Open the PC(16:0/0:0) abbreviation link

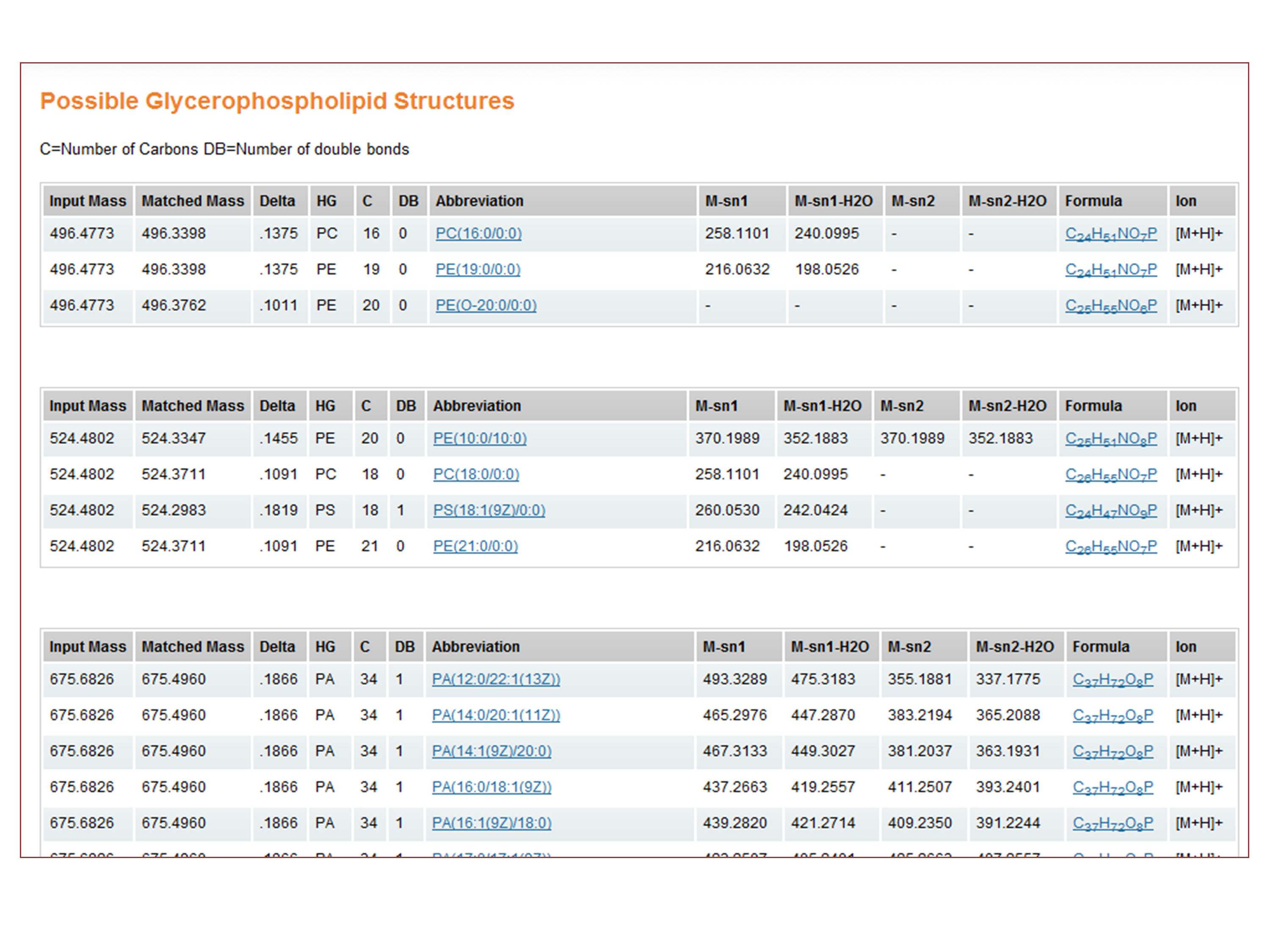478,234
